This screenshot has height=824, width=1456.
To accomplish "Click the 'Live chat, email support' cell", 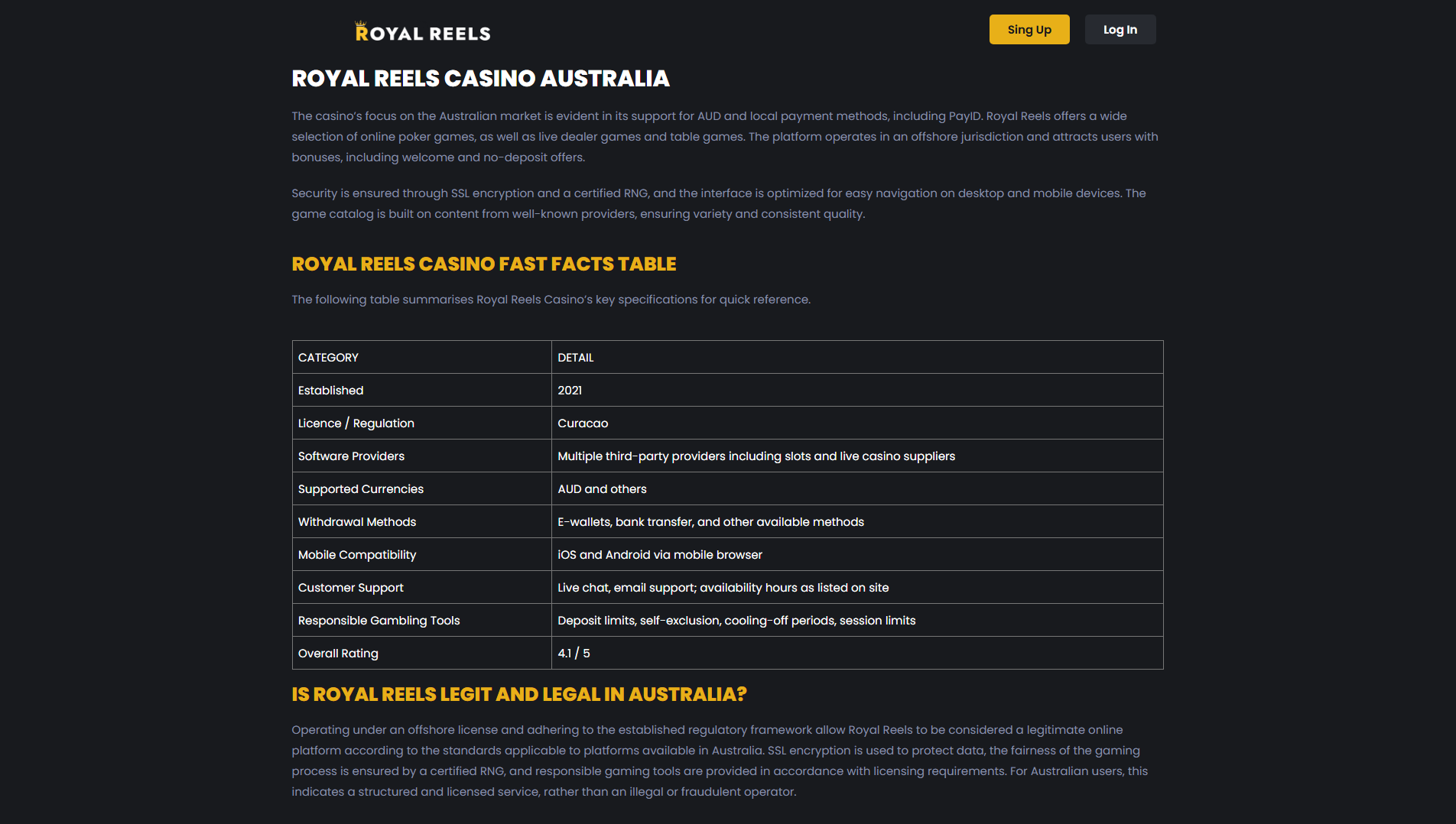I will (857, 587).
